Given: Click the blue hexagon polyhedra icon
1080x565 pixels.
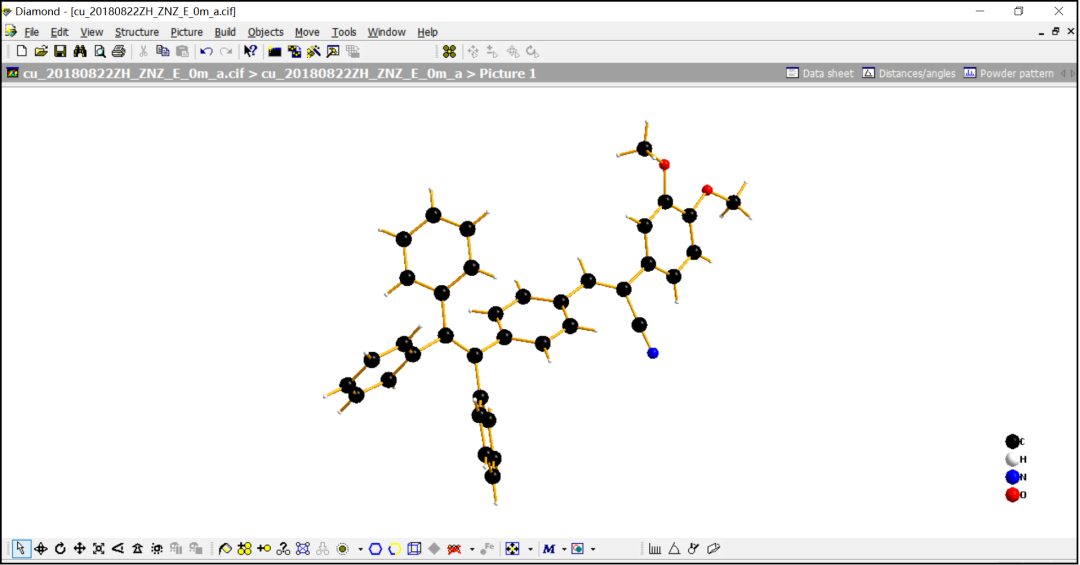Looking at the screenshot, I should (375, 549).
